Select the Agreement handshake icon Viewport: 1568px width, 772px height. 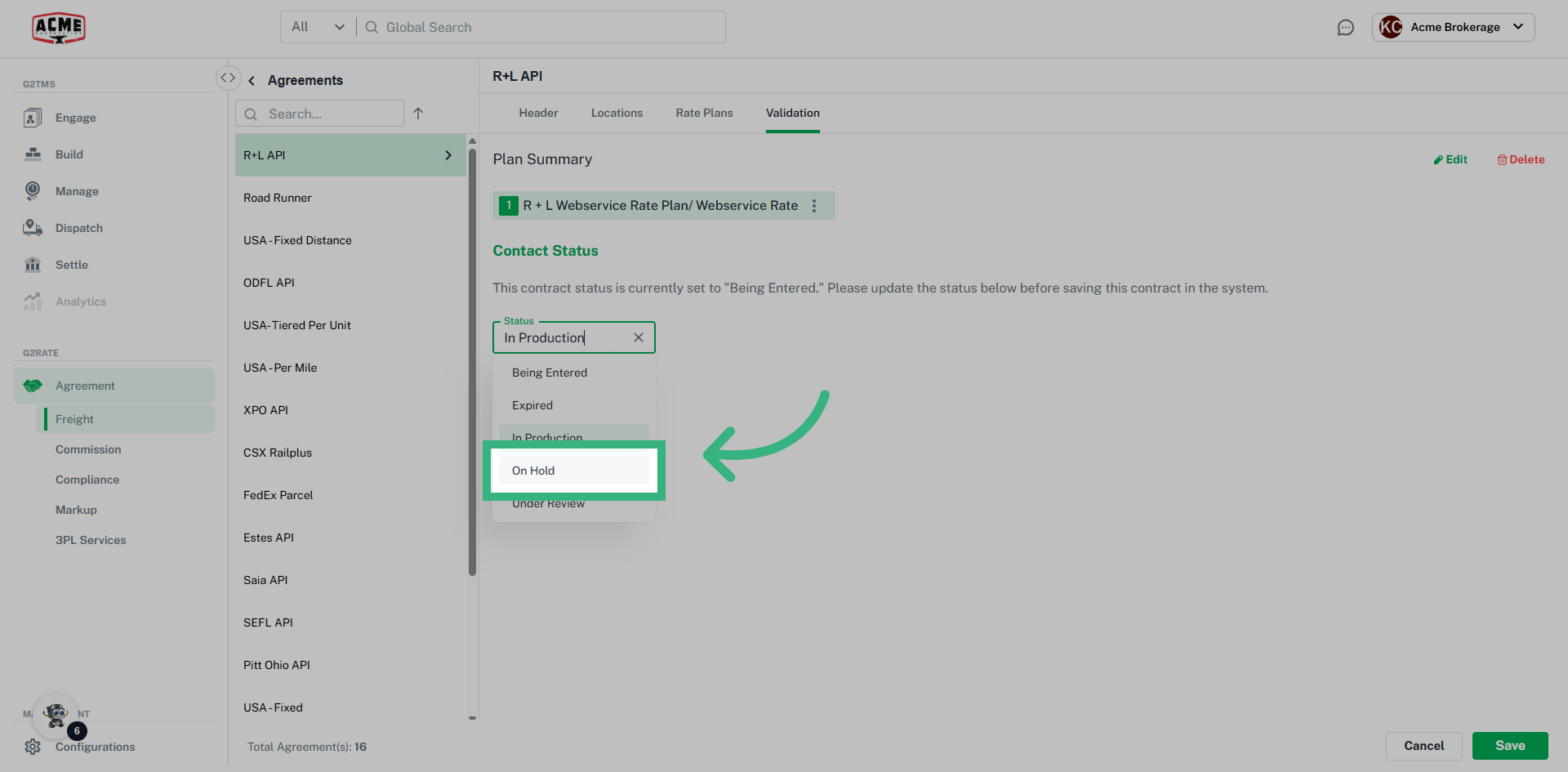coord(32,385)
